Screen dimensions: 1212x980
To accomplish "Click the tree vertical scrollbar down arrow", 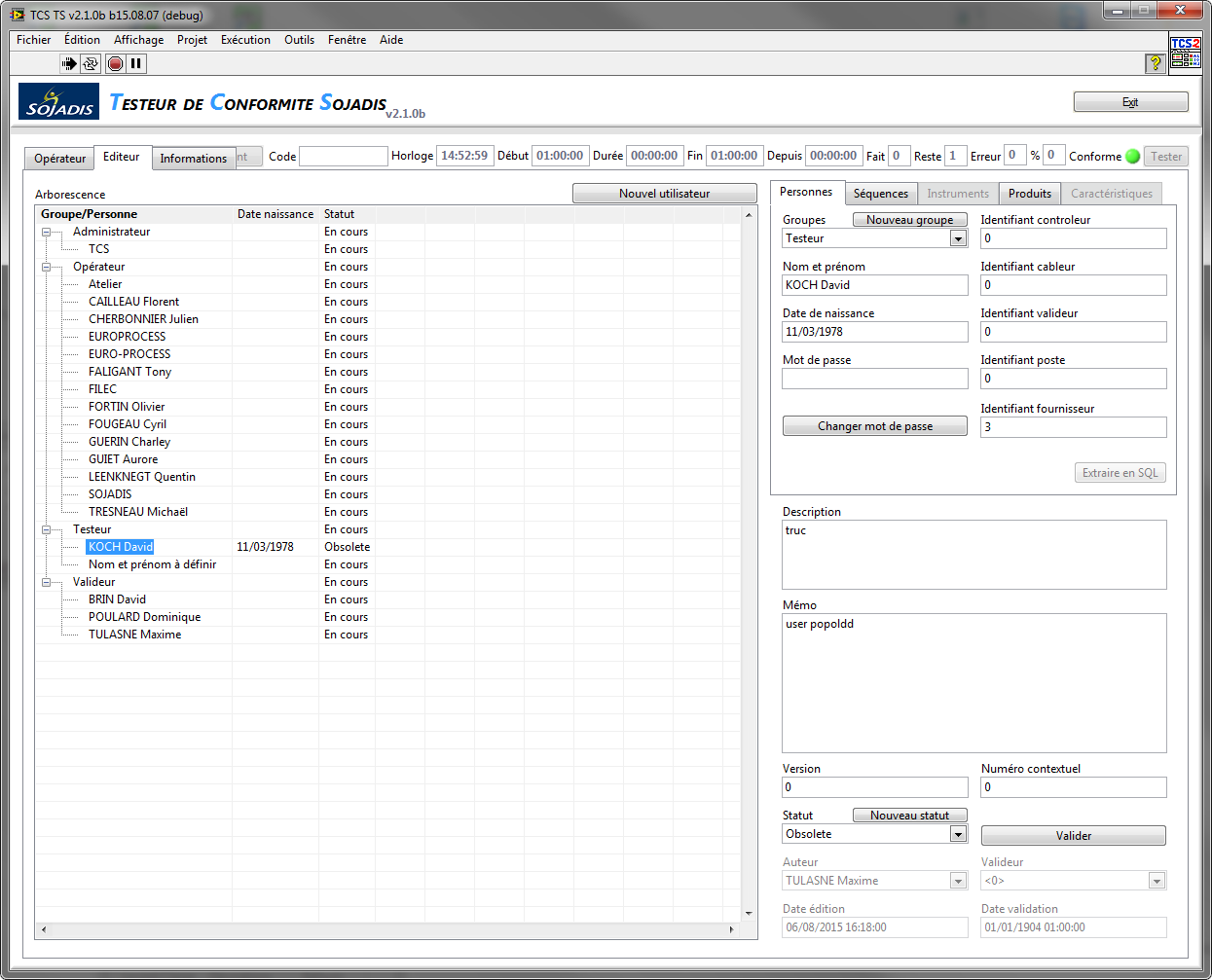I will click(x=749, y=913).
